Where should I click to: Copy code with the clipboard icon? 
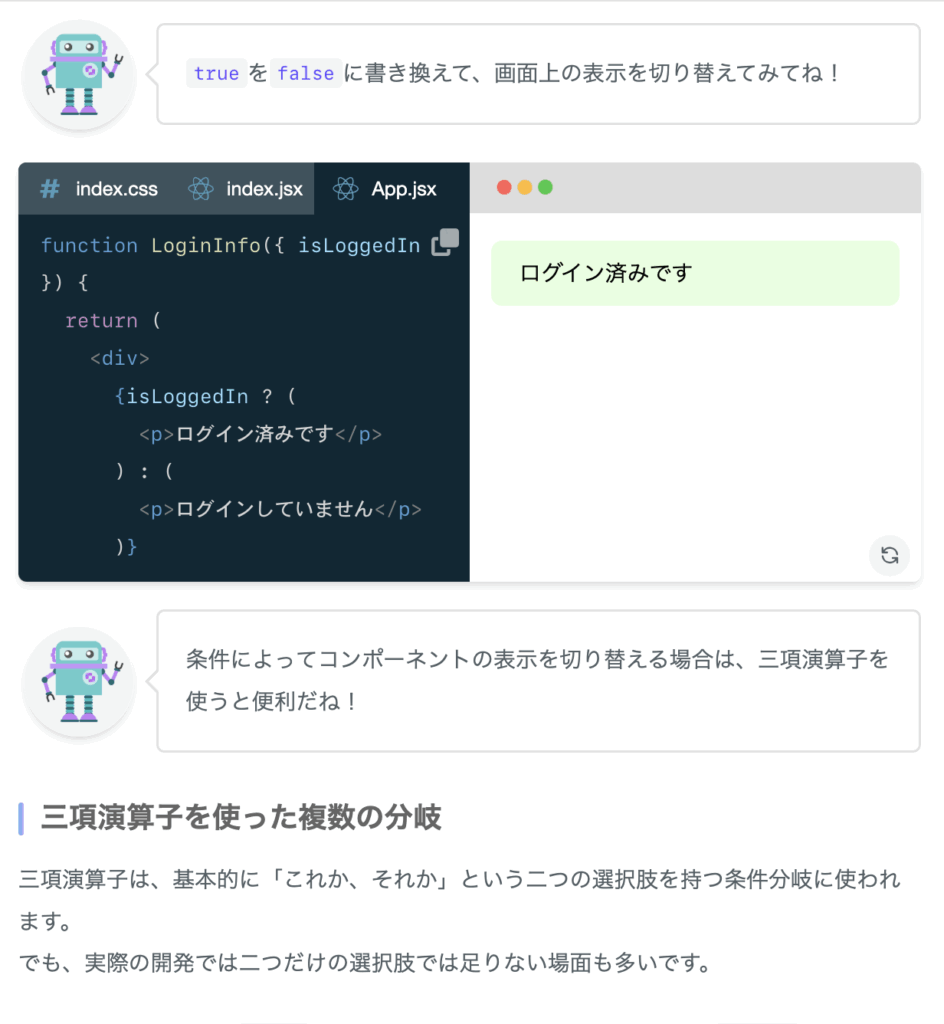pos(445,242)
